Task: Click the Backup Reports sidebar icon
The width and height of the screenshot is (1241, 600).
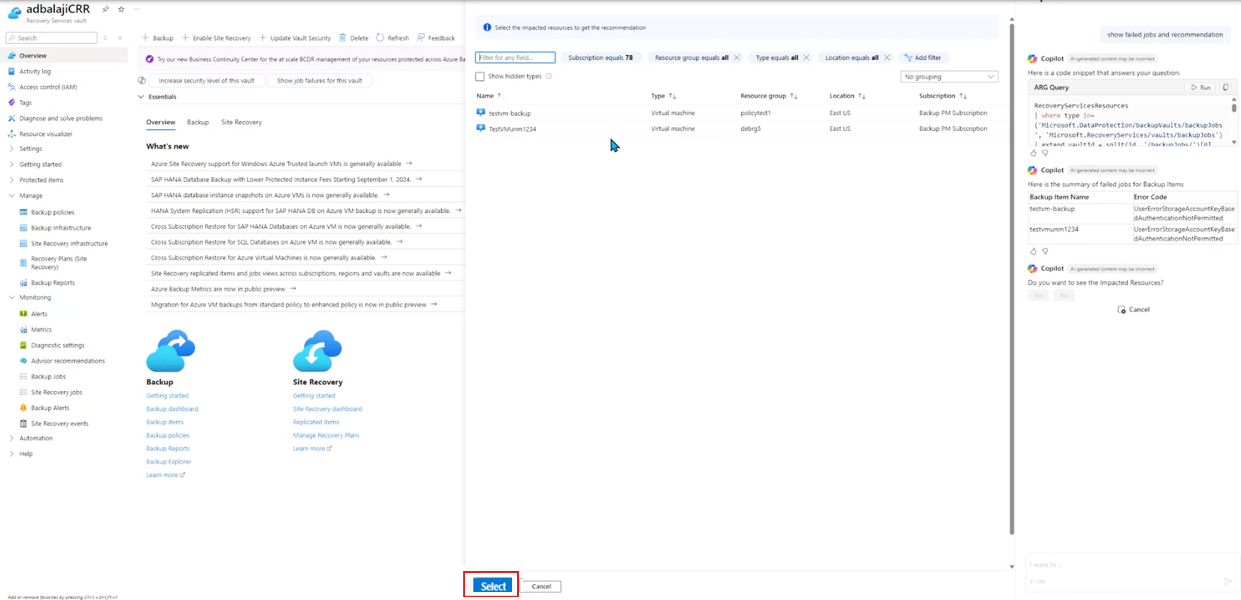Action: [24, 283]
